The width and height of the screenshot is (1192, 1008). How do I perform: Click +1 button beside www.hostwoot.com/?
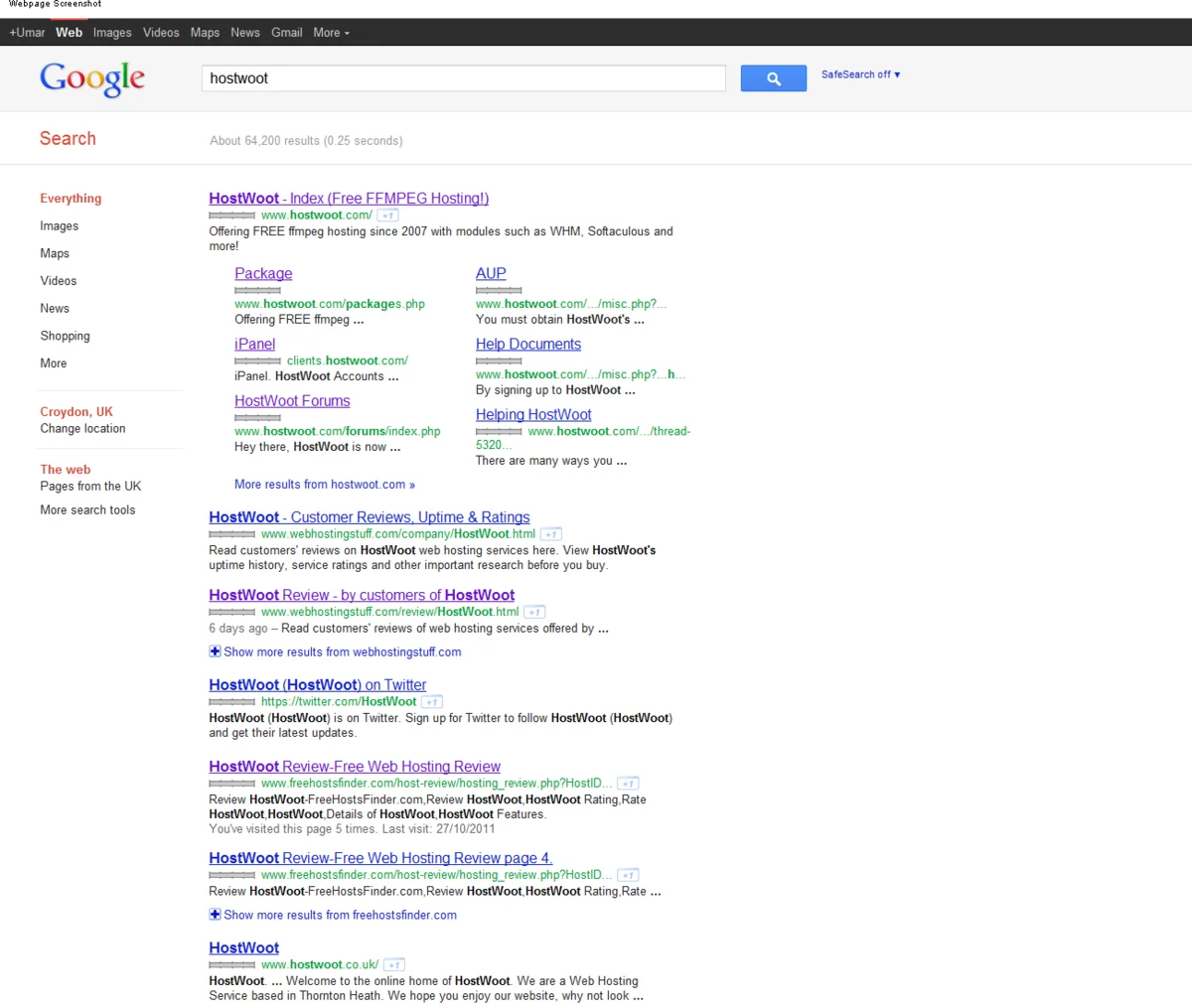point(387,216)
